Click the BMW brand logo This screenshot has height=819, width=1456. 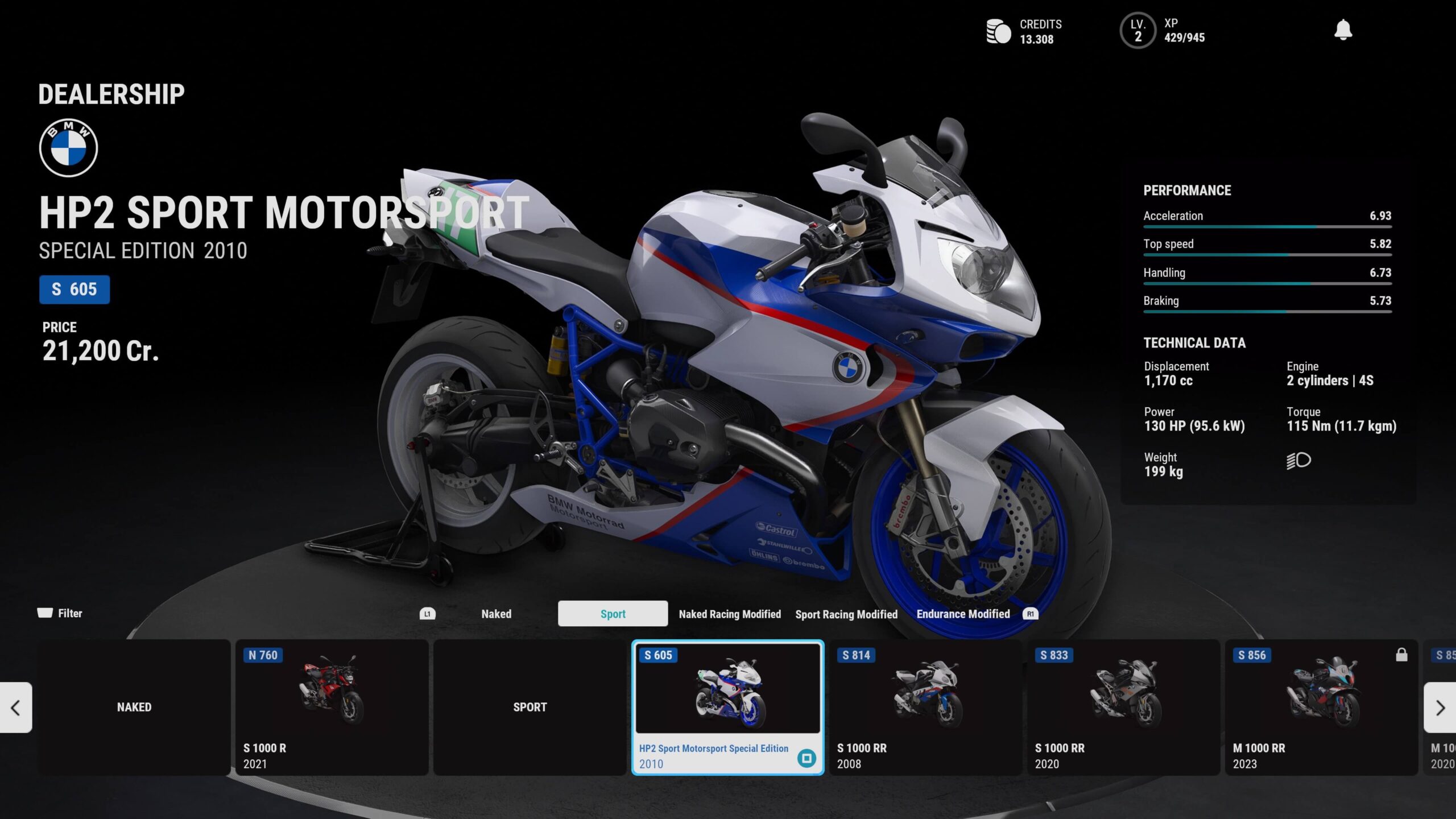[68, 148]
